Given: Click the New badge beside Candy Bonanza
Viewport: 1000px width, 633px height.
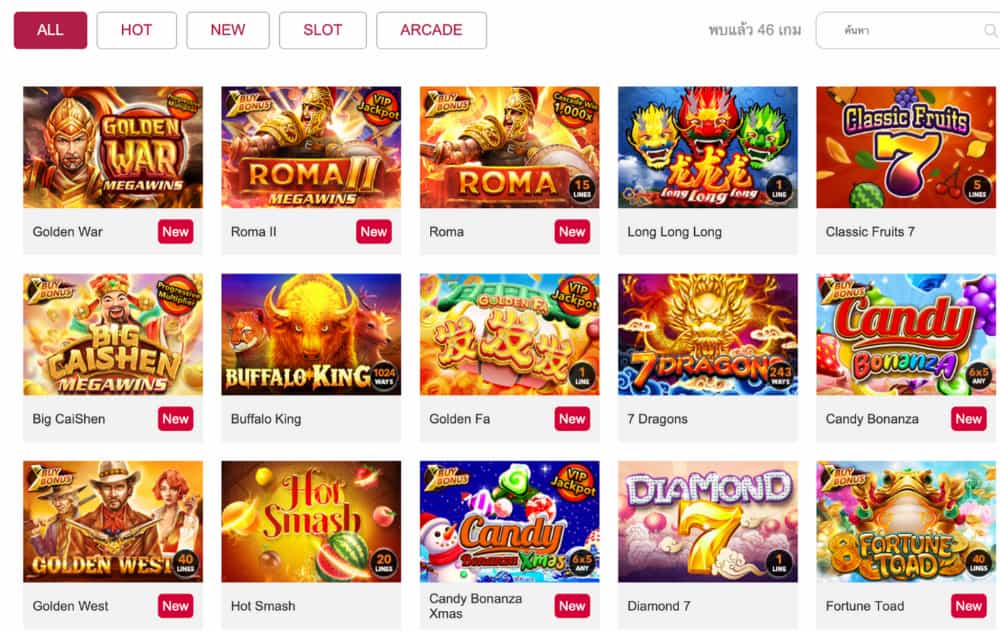Looking at the screenshot, I should click(x=969, y=419).
